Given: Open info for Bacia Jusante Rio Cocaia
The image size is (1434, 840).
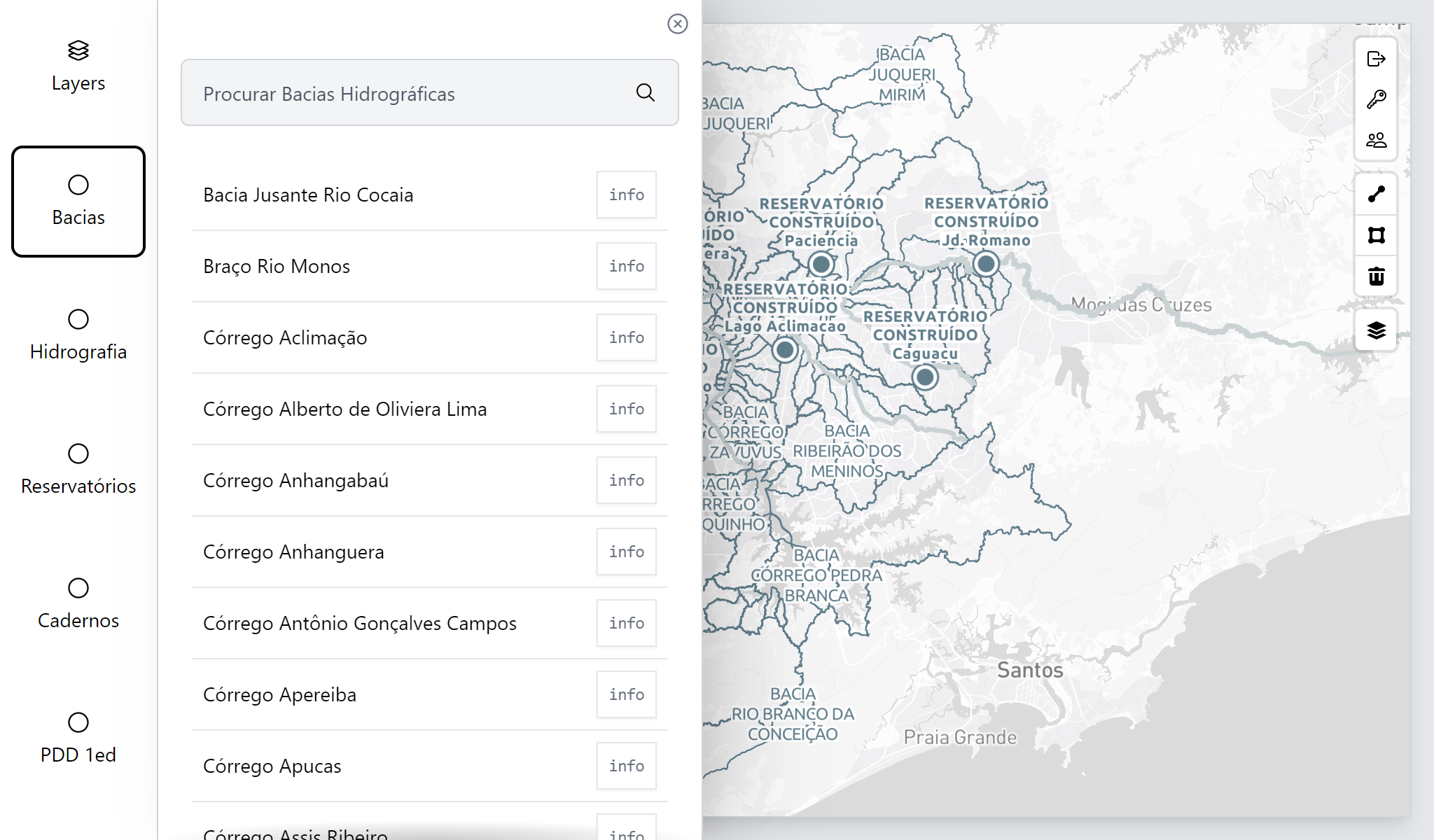Looking at the screenshot, I should [x=627, y=195].
